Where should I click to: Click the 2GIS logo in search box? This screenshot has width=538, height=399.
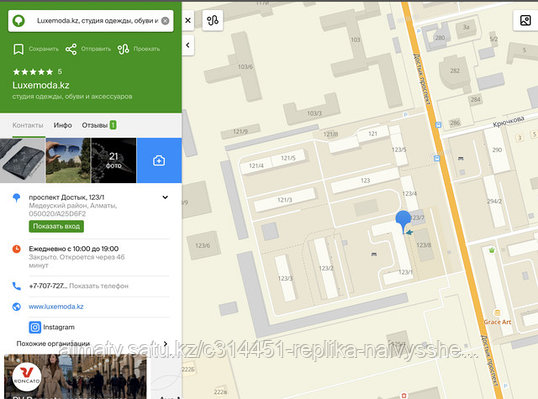(19, 21)
